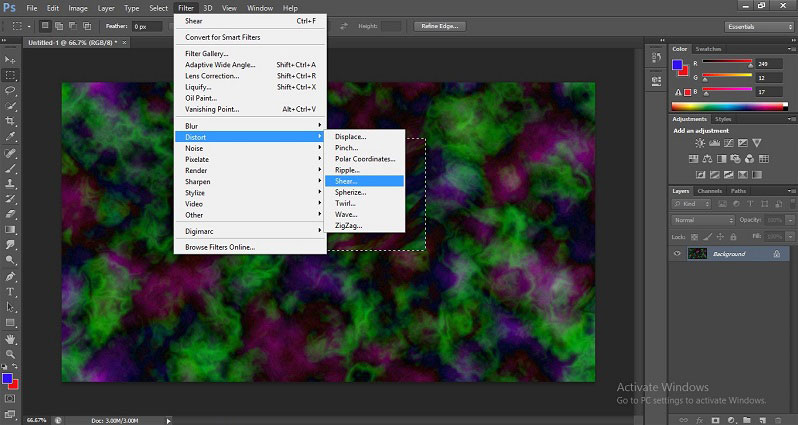The image size is (798, 425).
Task: Hide the Background layer with the eye icon
Action: [x=677, y=254]
